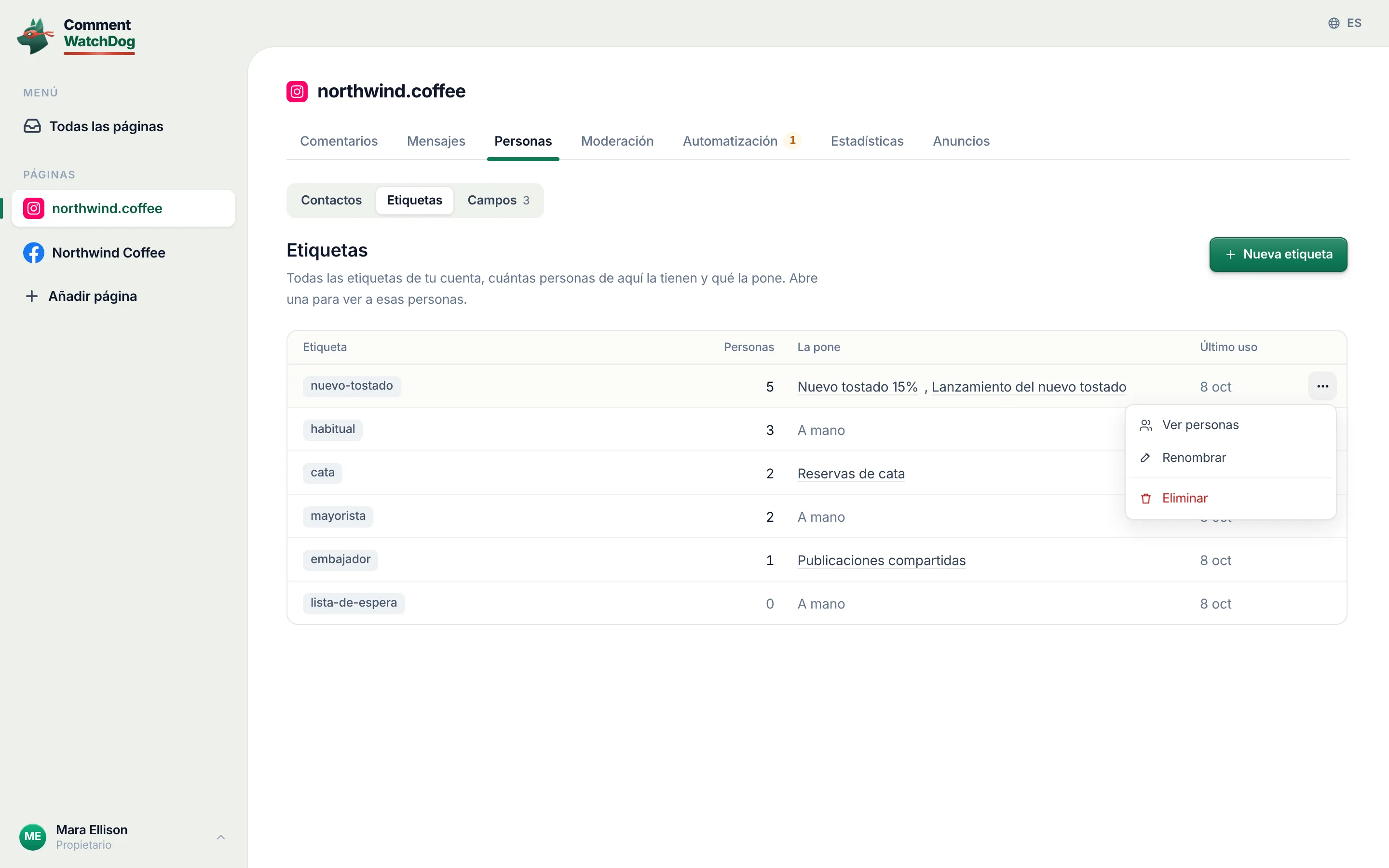Click the Instagram icon in sidebar northwind.coffee

[34, 208]
